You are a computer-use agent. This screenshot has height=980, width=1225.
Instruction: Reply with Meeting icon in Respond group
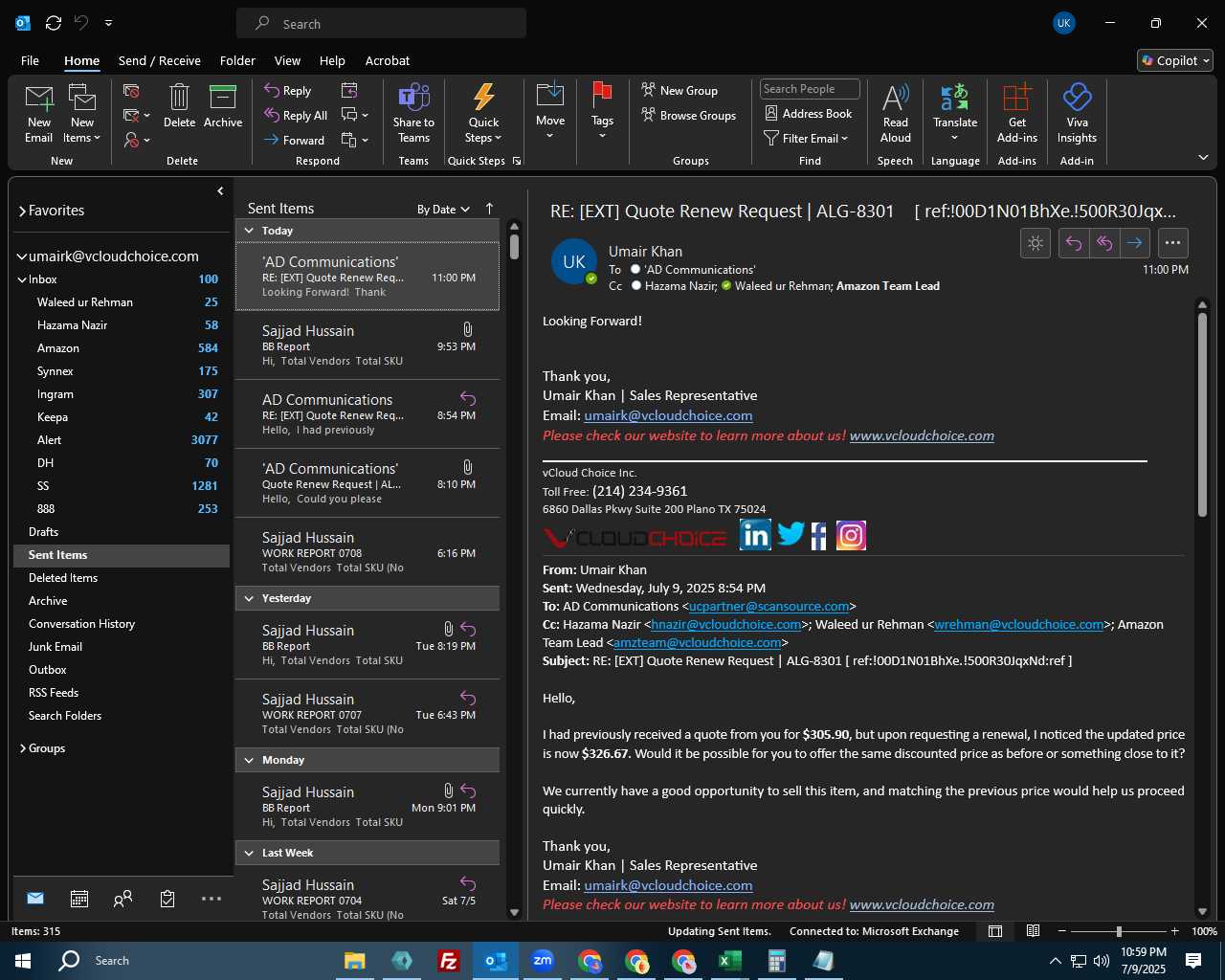tap(349, 91)
